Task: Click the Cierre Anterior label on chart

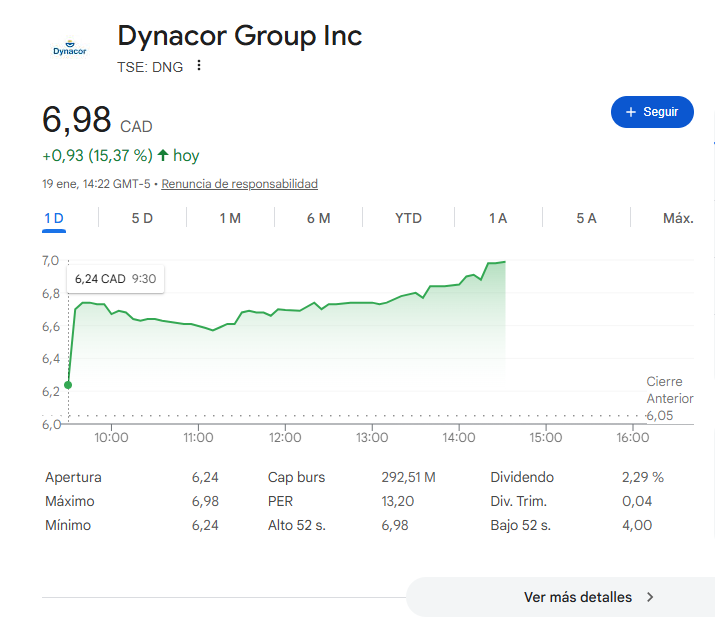Action: point(664,390)
